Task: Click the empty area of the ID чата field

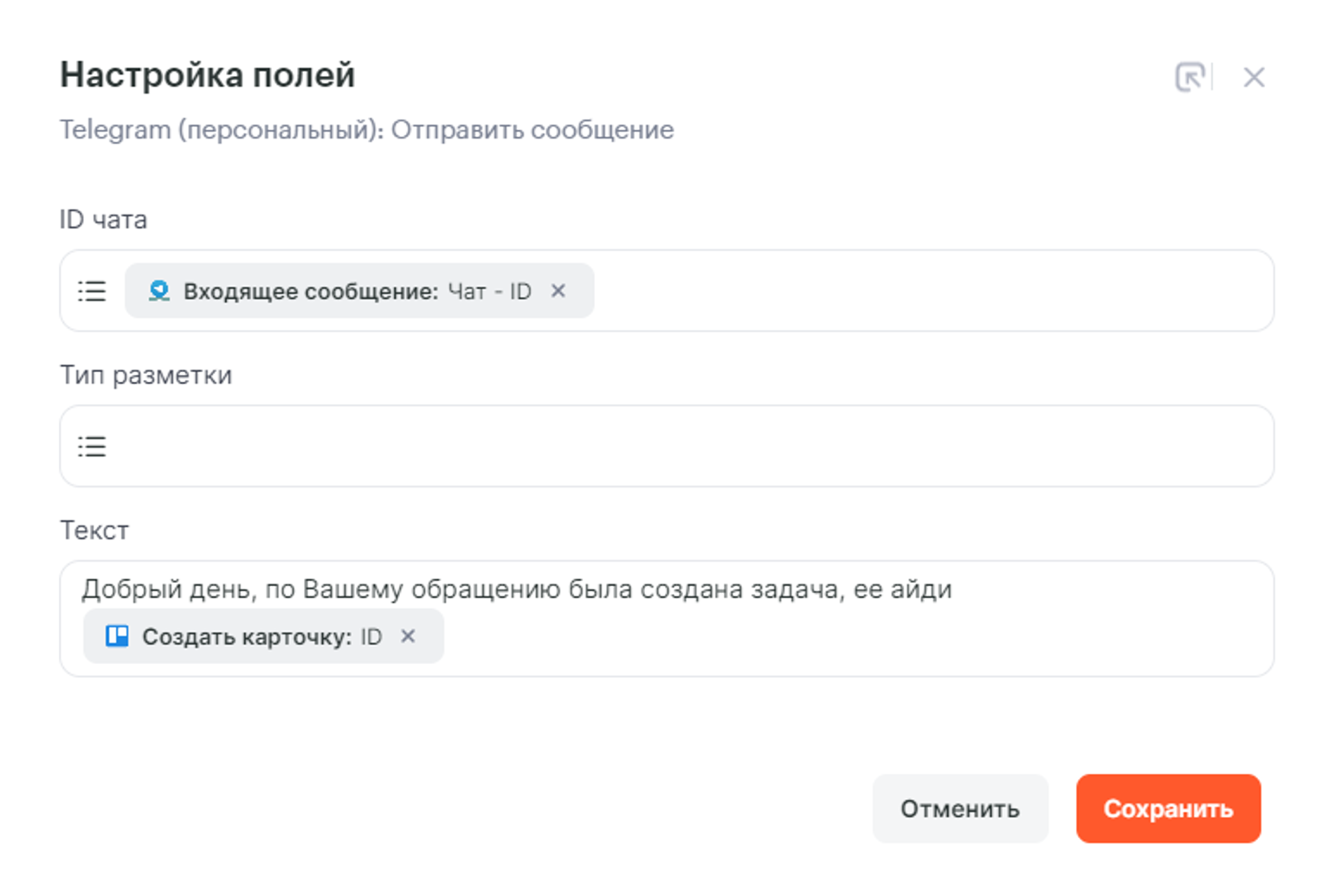Action: 926,291
